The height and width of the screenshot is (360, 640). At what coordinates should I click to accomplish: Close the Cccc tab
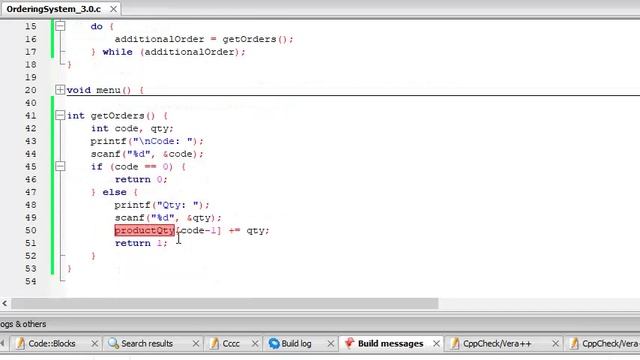tap(255, 344)
